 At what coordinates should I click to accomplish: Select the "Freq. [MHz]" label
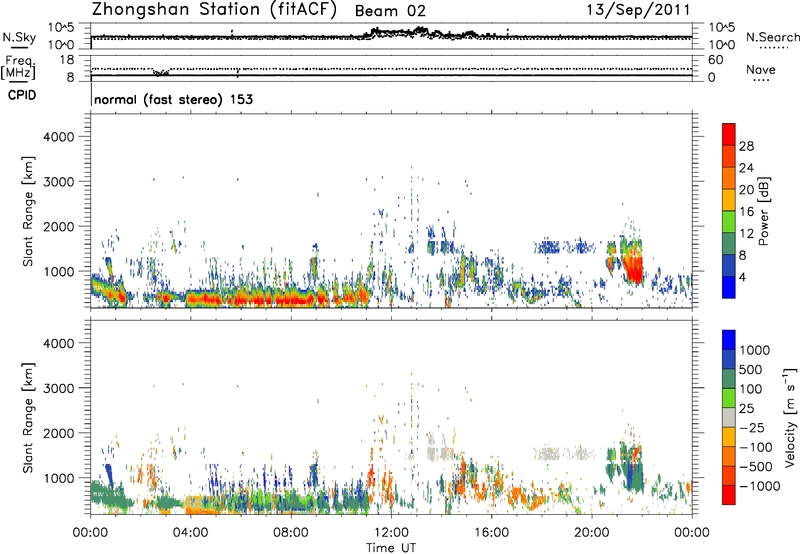click(18, 68)
